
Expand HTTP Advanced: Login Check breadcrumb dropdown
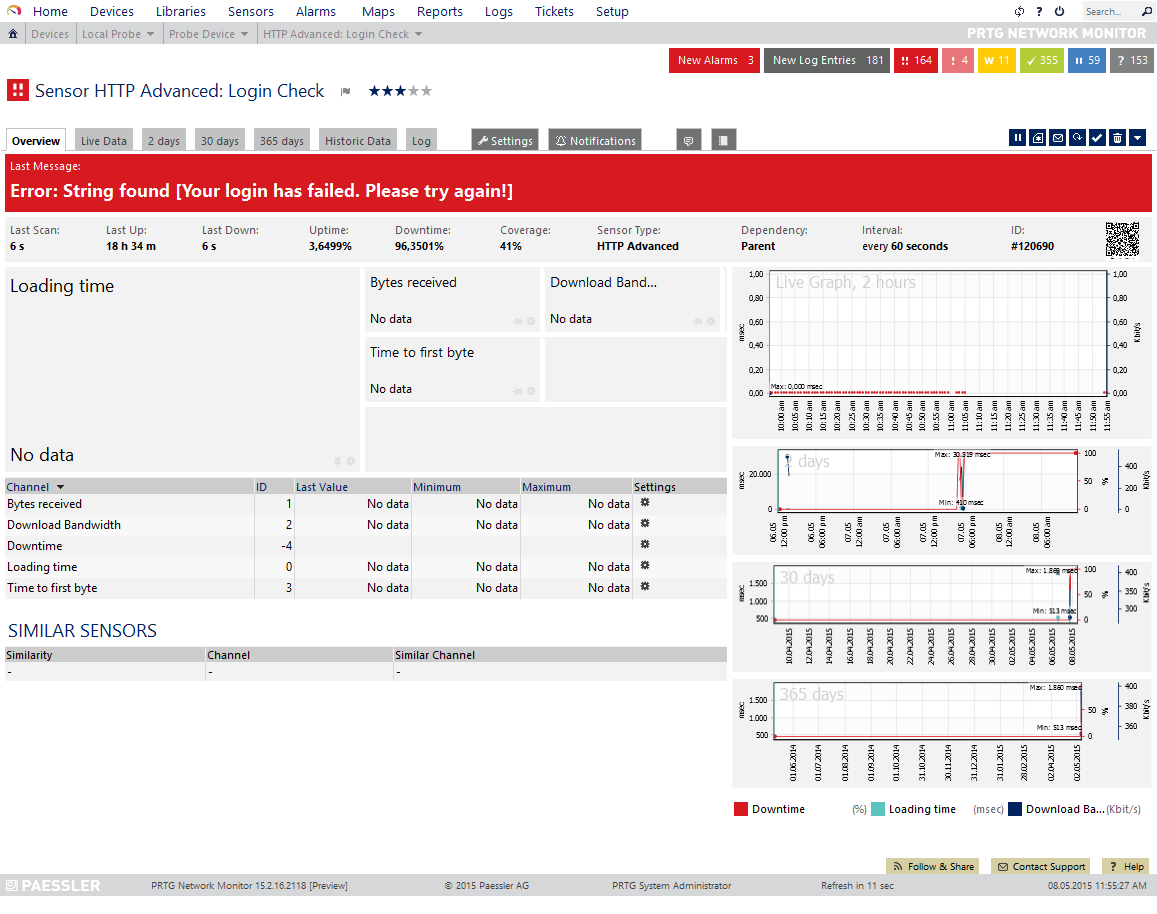[x=418, y=34]
